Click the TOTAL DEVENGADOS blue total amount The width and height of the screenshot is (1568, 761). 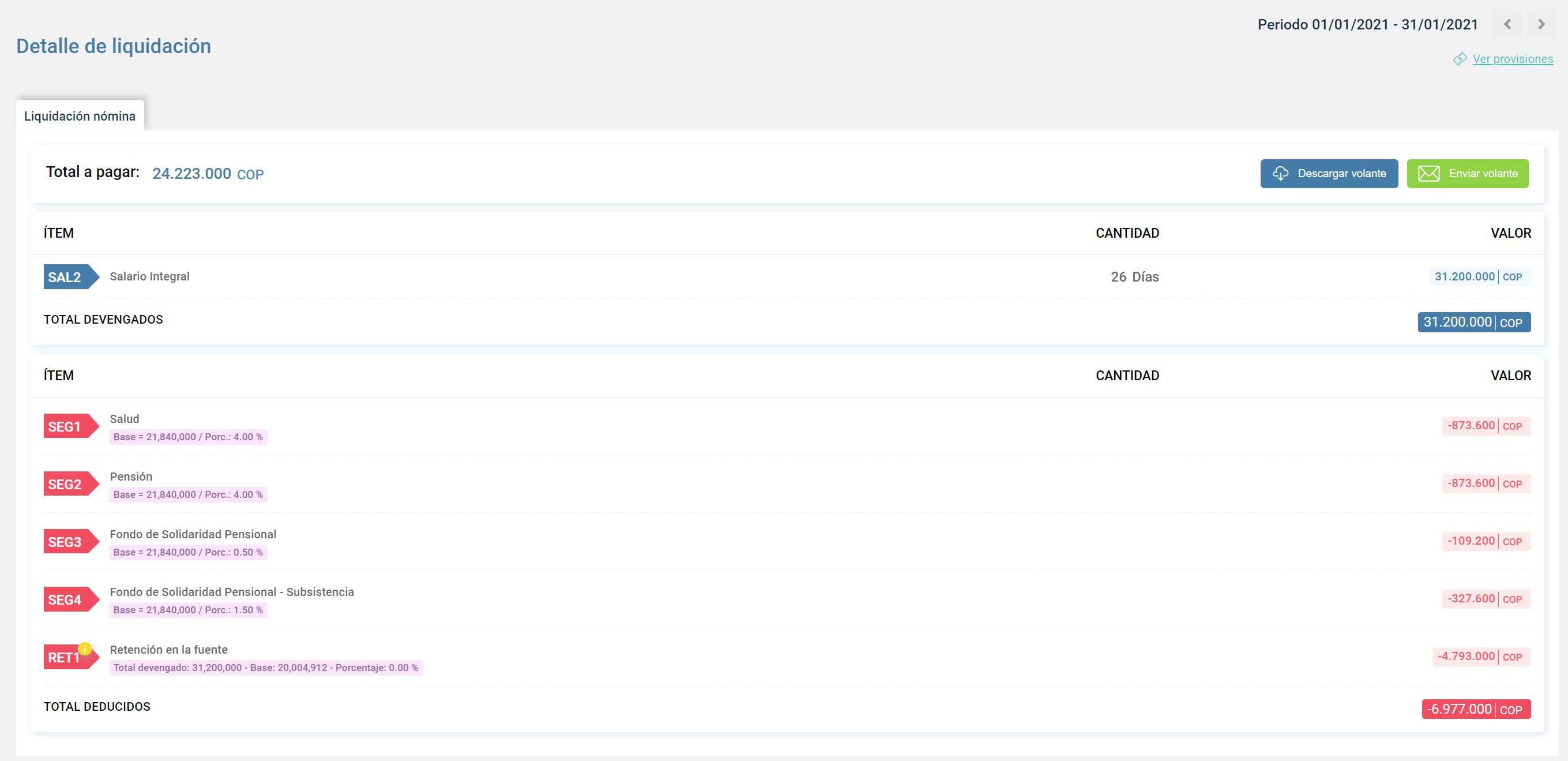coord(1473,322)
